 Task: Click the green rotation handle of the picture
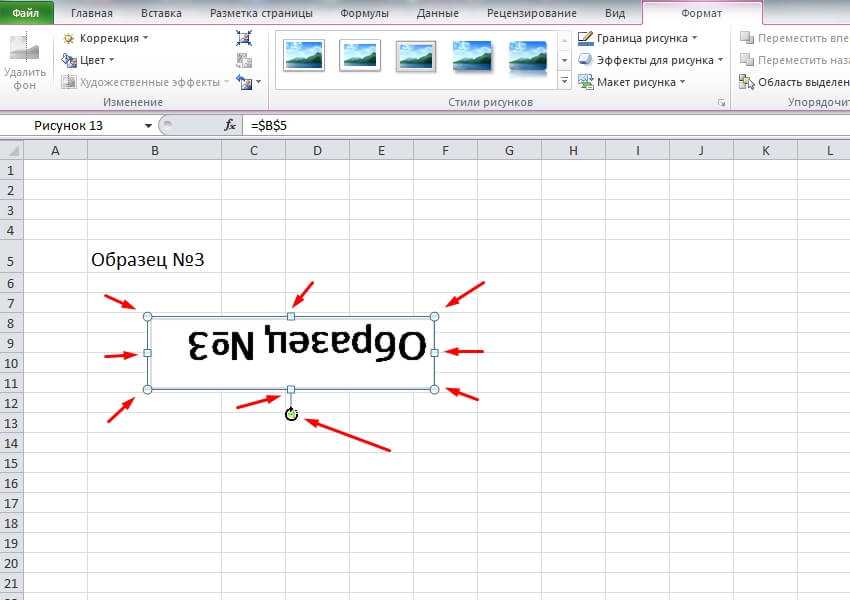(x=292, y=415)
